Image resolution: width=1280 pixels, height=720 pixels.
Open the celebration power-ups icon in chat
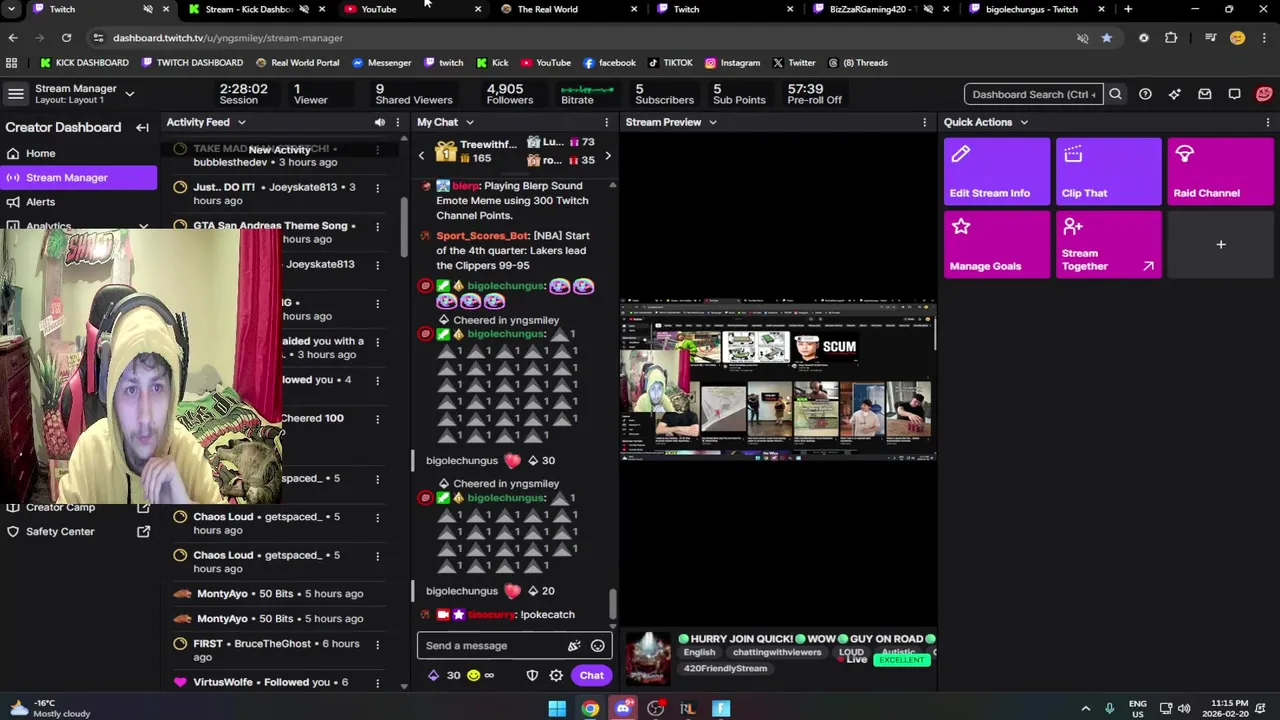point(574,646)
